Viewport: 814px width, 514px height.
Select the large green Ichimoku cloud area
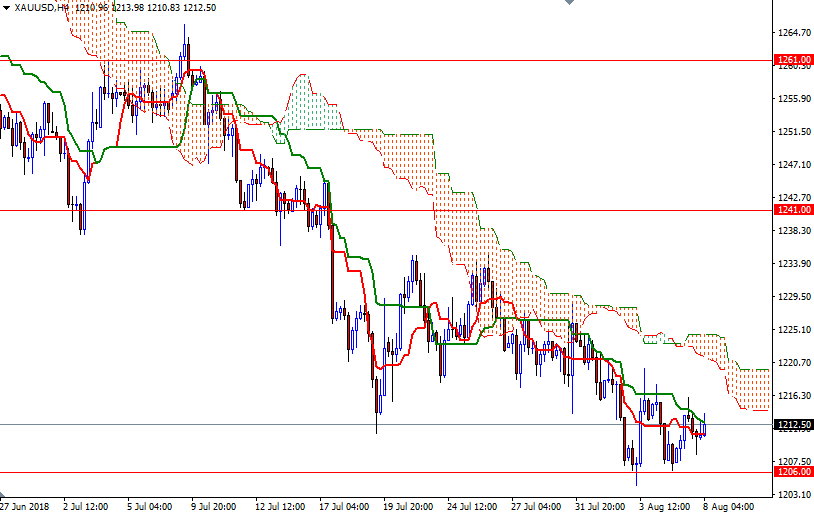pos(307,105)
